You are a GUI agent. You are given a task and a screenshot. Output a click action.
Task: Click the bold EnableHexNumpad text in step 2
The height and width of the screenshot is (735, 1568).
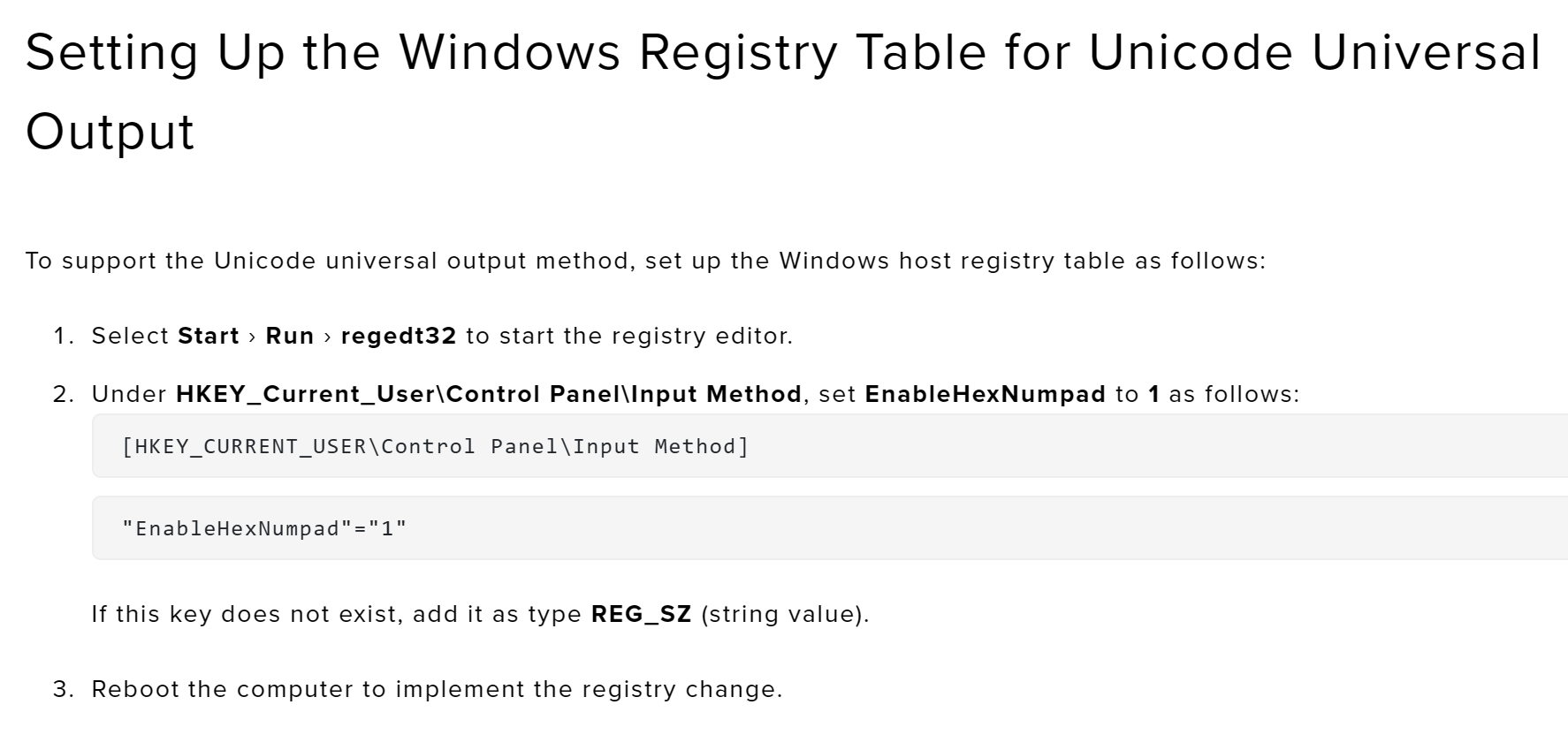click(985, 394)
